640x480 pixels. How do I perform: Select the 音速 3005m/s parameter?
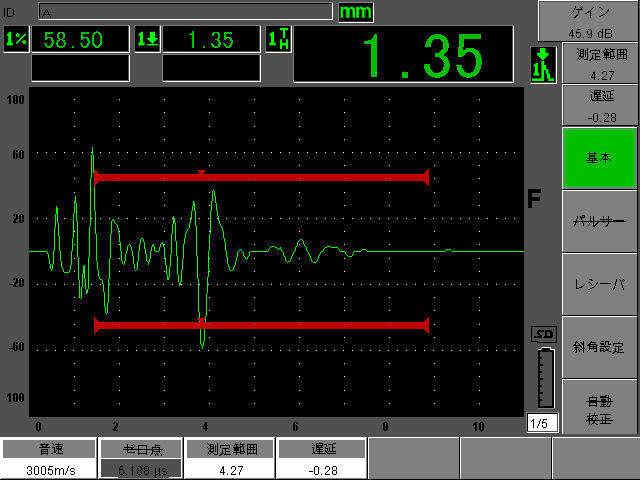47,460
